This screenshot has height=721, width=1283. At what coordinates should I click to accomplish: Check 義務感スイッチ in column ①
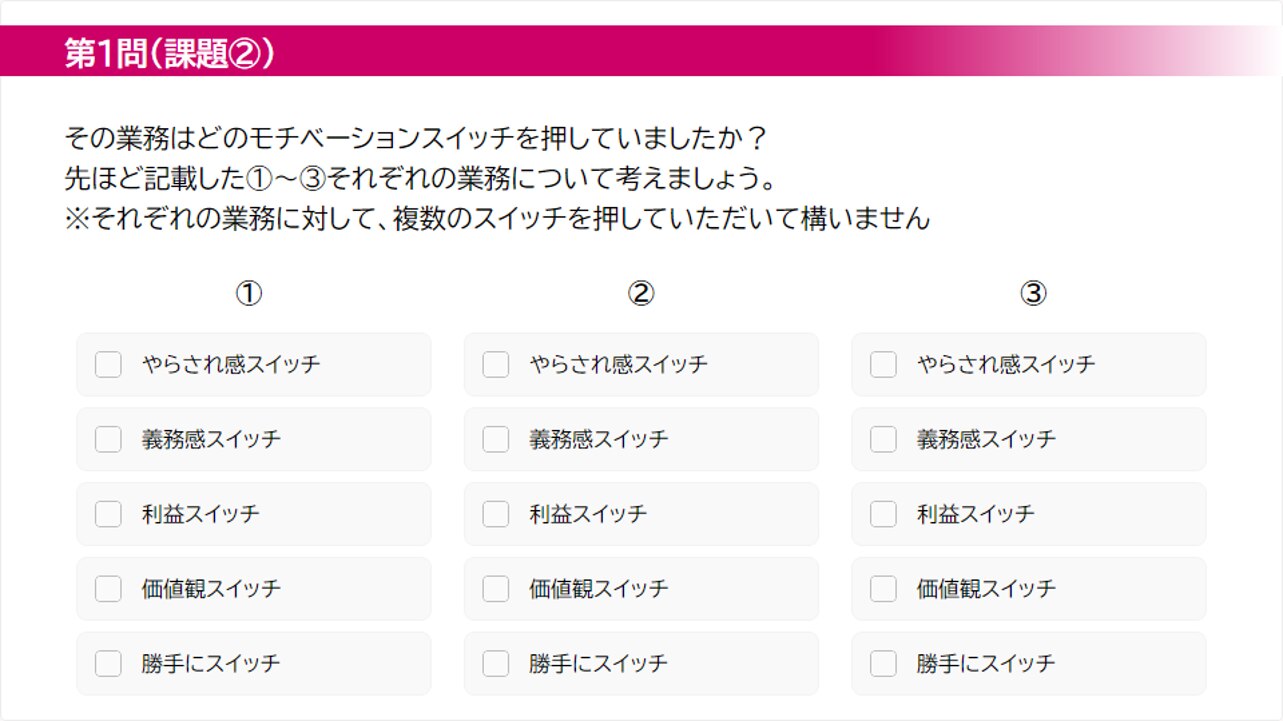click(108, 439)
